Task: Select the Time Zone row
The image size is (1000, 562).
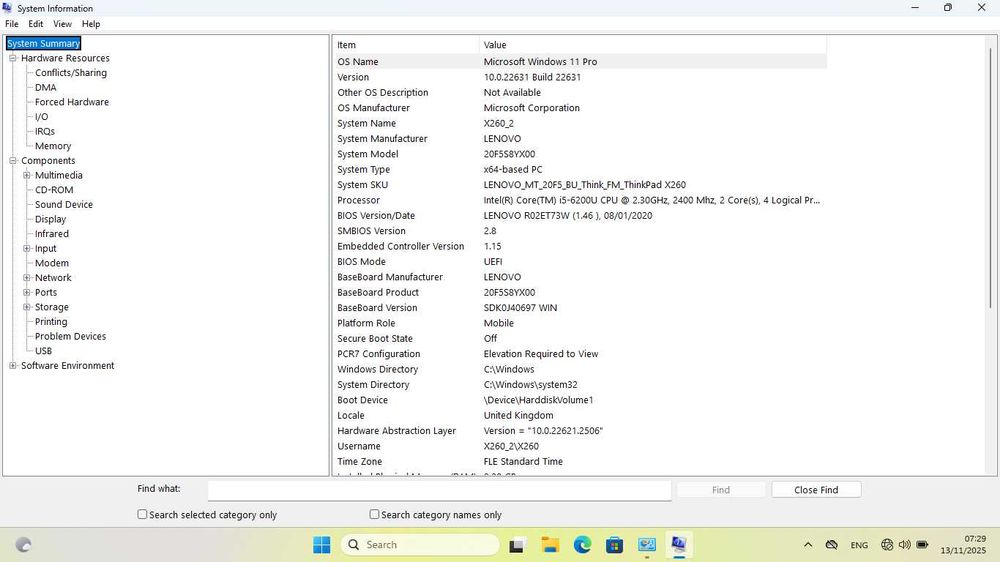Action: tap(580, 462)
